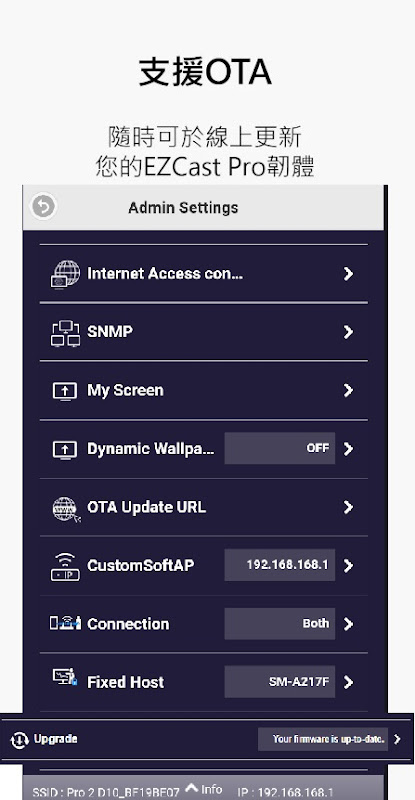415x800 pixels.
Task: Click the Fixed Host computer icon
Action: tap(65, 678)
